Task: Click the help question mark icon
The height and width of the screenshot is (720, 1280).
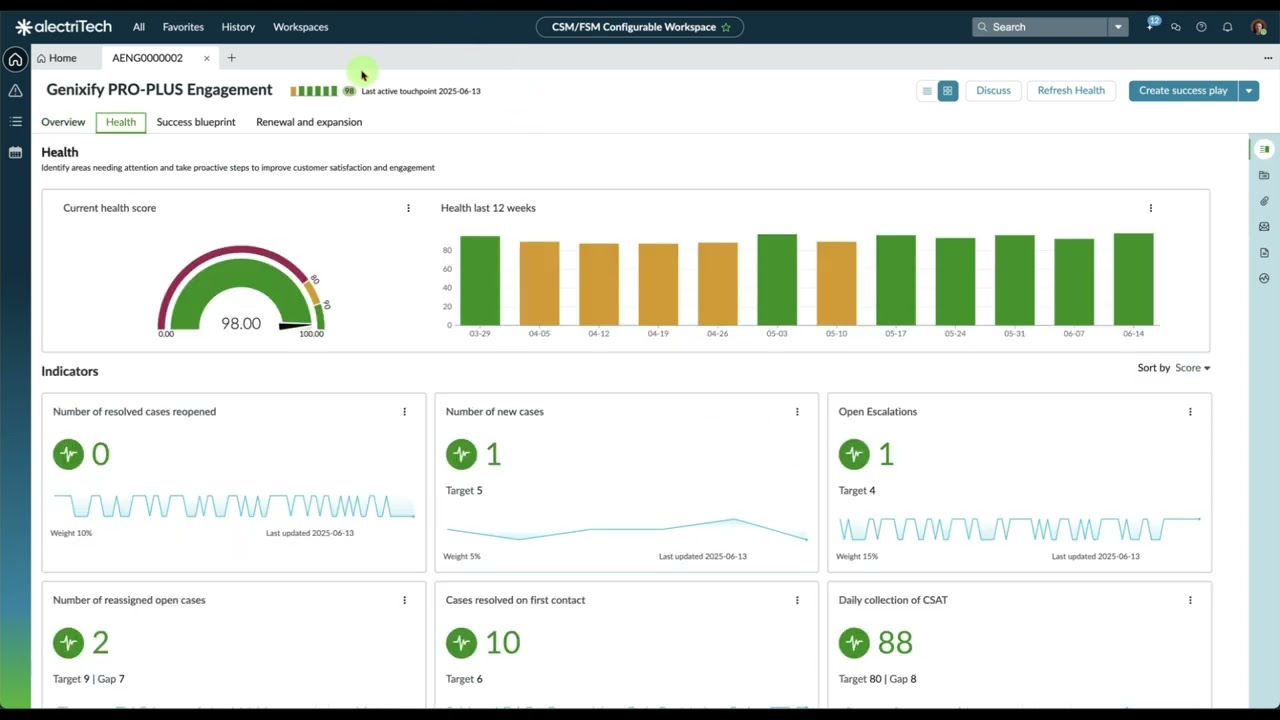Action: [x=1202, y=27]
